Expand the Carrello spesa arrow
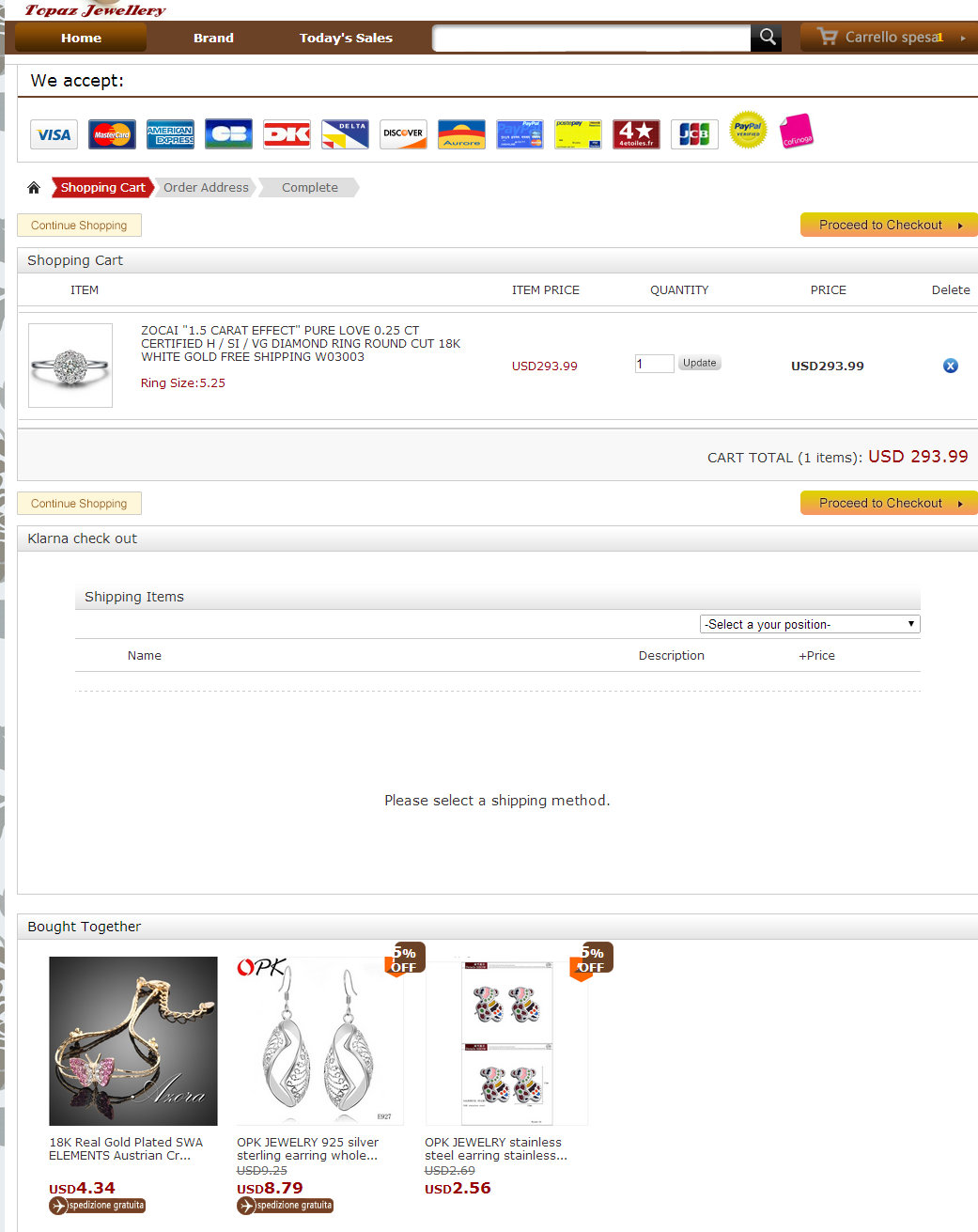Screen dimensions: 978x1232 coord(963,38)
